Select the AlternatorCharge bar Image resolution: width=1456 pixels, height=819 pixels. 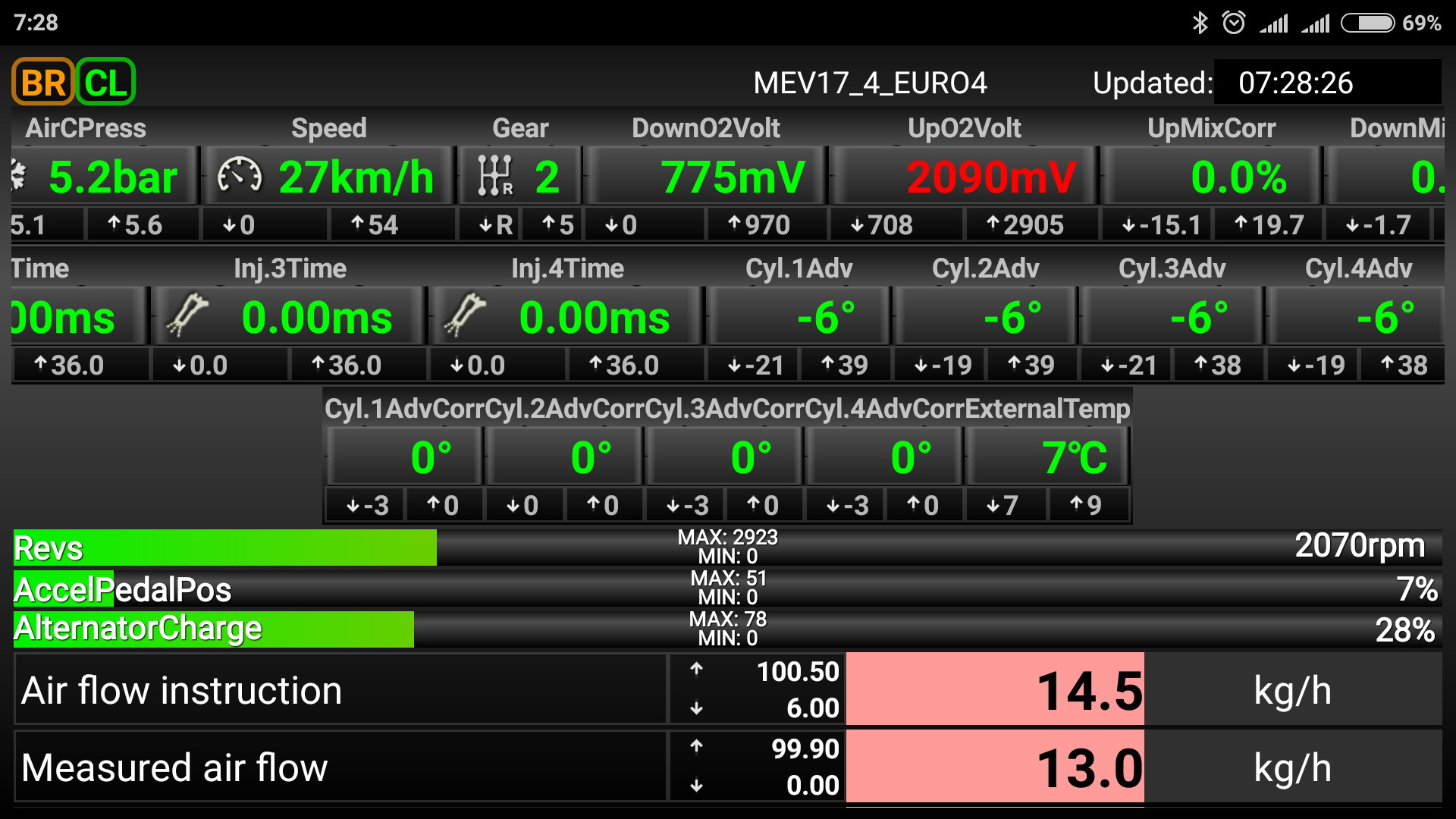pyautogui.click(x=728, y=629)
